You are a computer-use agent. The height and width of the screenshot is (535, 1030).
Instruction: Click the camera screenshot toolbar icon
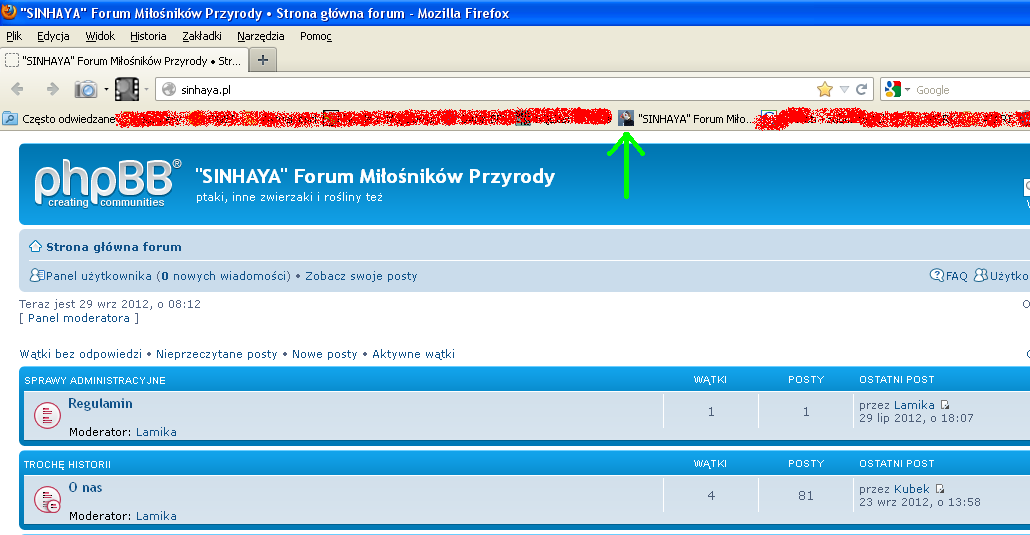pyautogui.click(x=87, y=89)
